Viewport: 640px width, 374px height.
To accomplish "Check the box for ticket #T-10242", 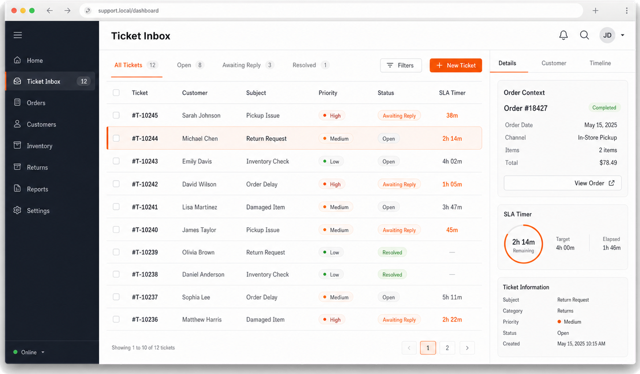I will [116, 184].
